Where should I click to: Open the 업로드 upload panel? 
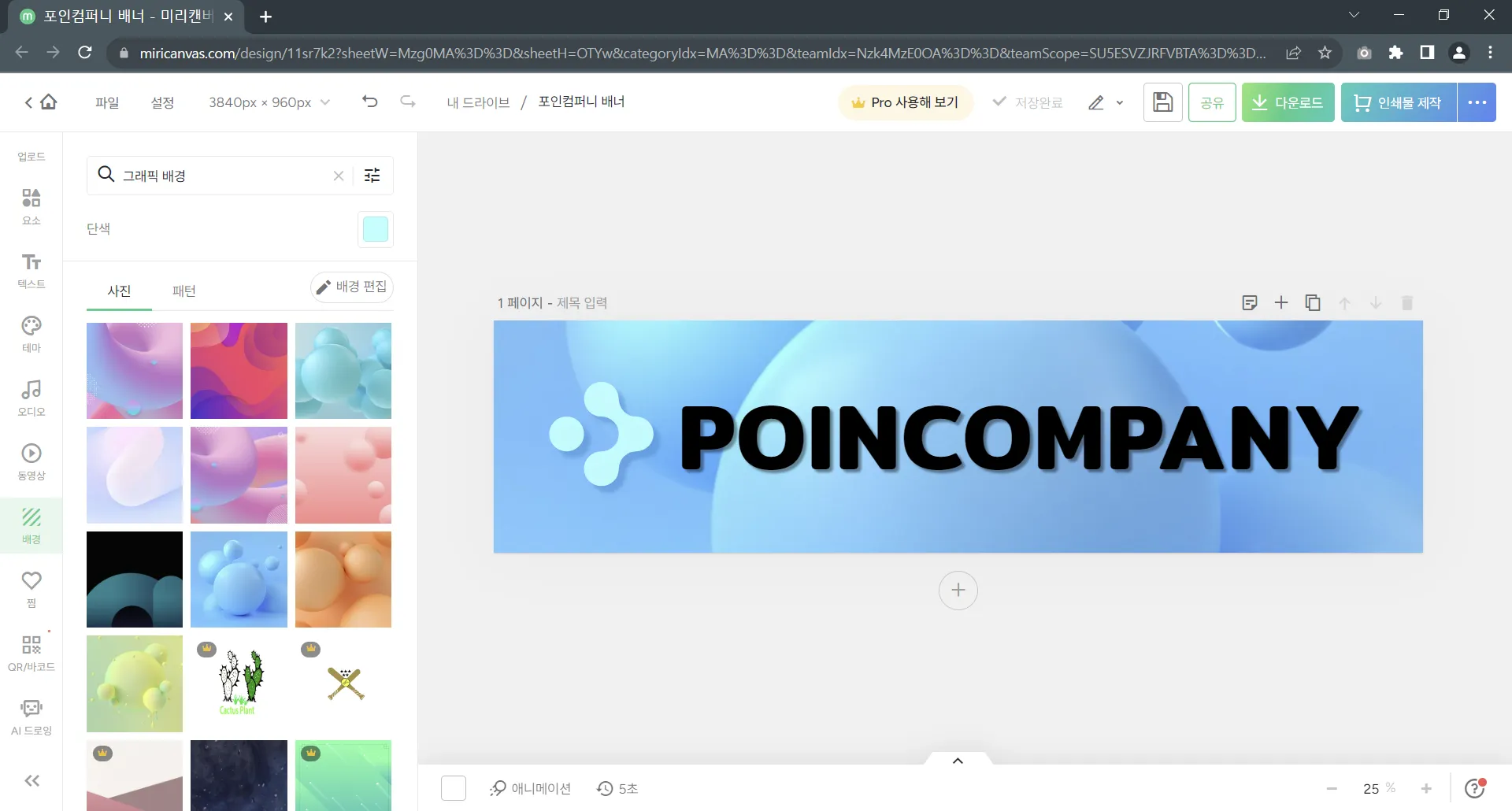pyautogui.click(x=31, y=157)
